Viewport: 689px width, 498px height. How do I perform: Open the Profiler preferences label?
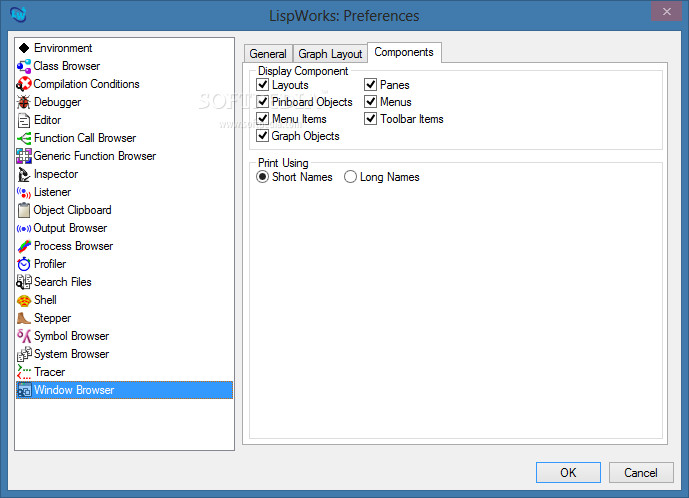click(x=50, y=264)
